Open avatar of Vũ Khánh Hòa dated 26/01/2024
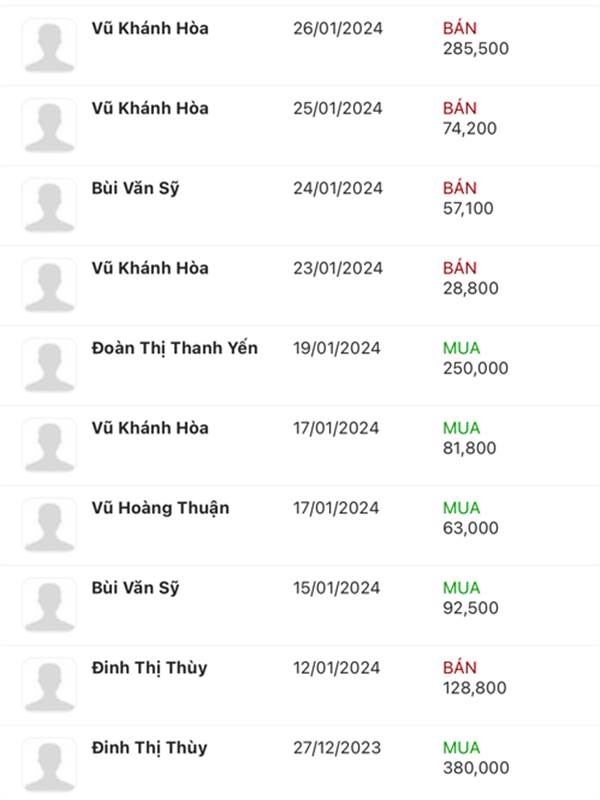600x800 pixels. coord(49,45)
